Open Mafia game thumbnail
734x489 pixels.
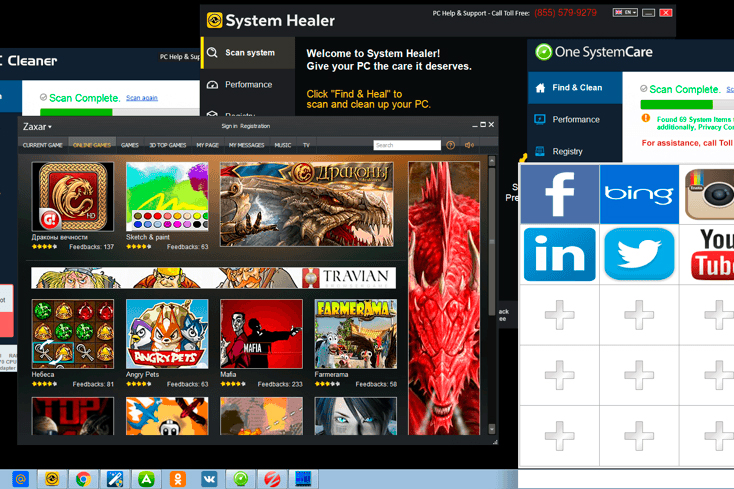261,334
